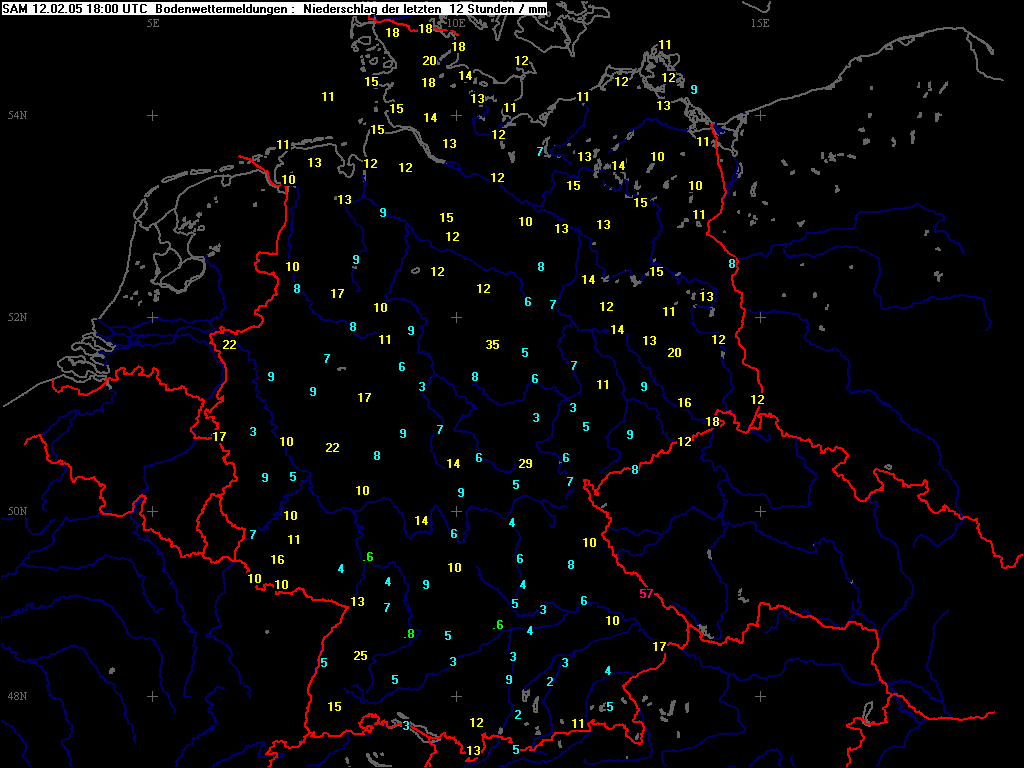
Task: Click the grid cross nearest the 48N label
Action: coord(152,696)
